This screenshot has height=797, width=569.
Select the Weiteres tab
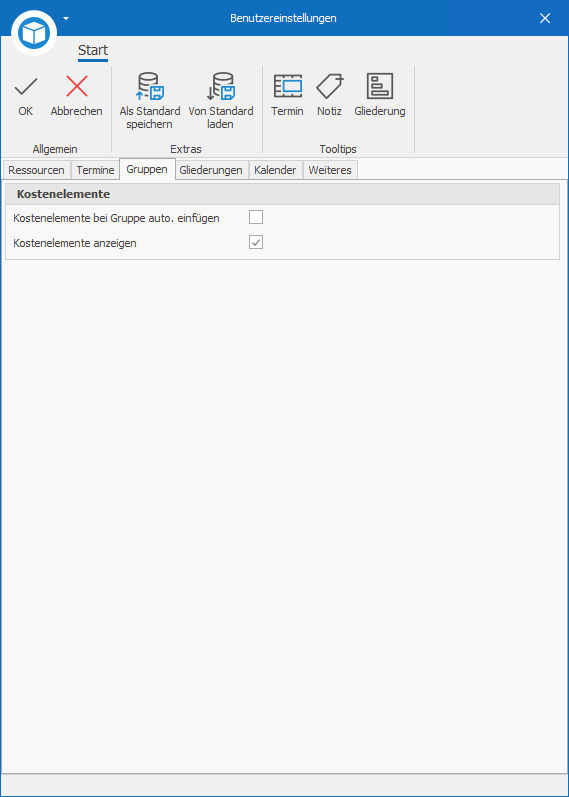click(330, 170)
